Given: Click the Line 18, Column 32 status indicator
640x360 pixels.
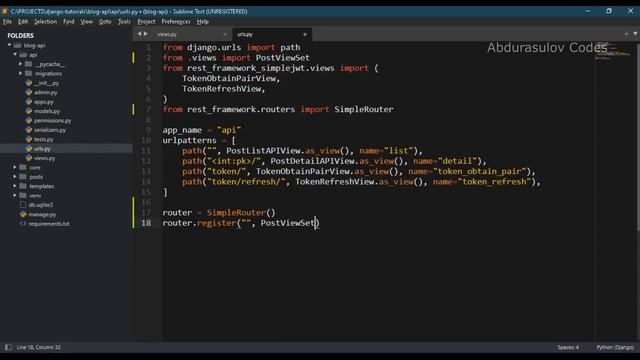Looking at the screenshot, I should coord(38,347).
